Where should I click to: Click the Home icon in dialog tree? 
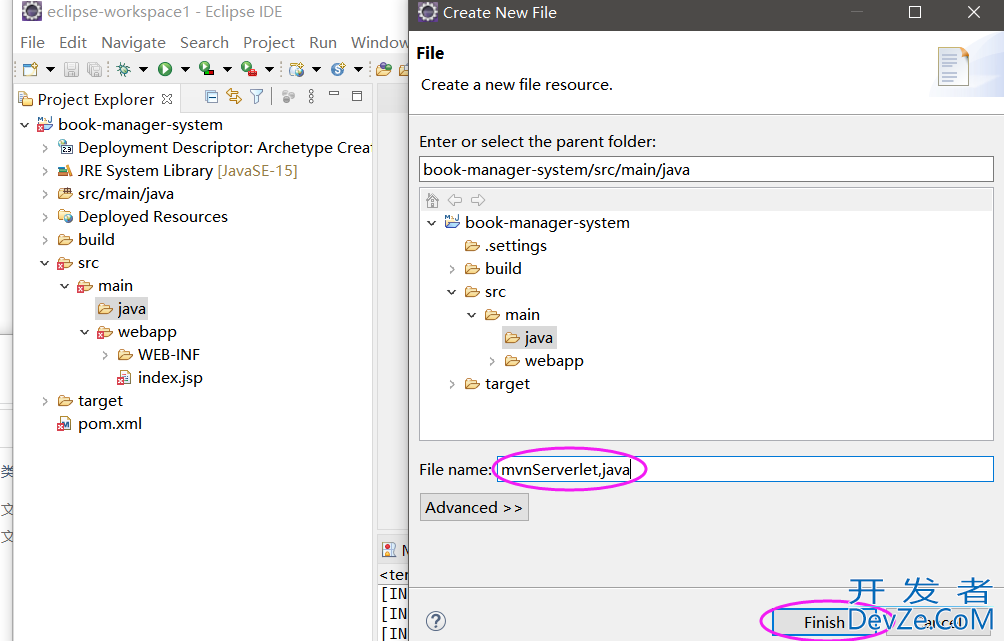tap(432, 200)
